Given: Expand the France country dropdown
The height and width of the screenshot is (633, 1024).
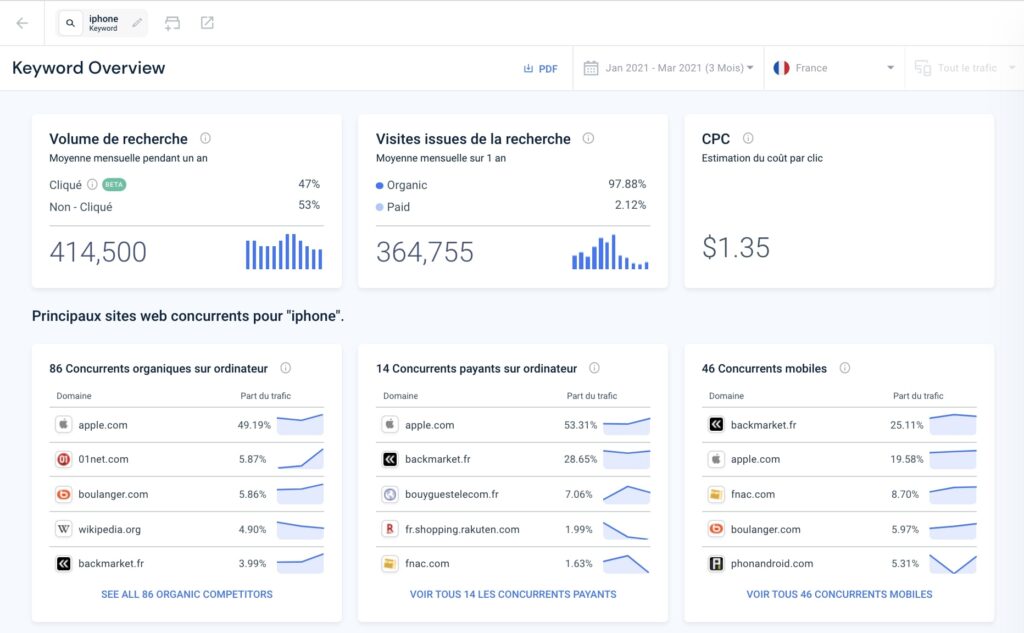Looking at the screenshot, I should coord(834,68).
